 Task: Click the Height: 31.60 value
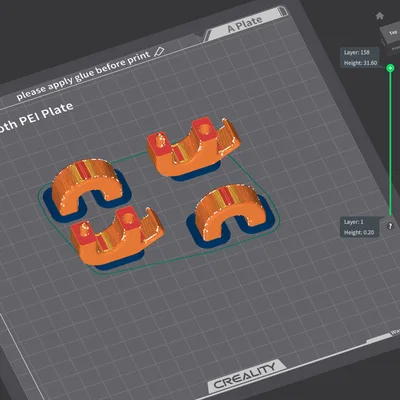pos(360,63)
